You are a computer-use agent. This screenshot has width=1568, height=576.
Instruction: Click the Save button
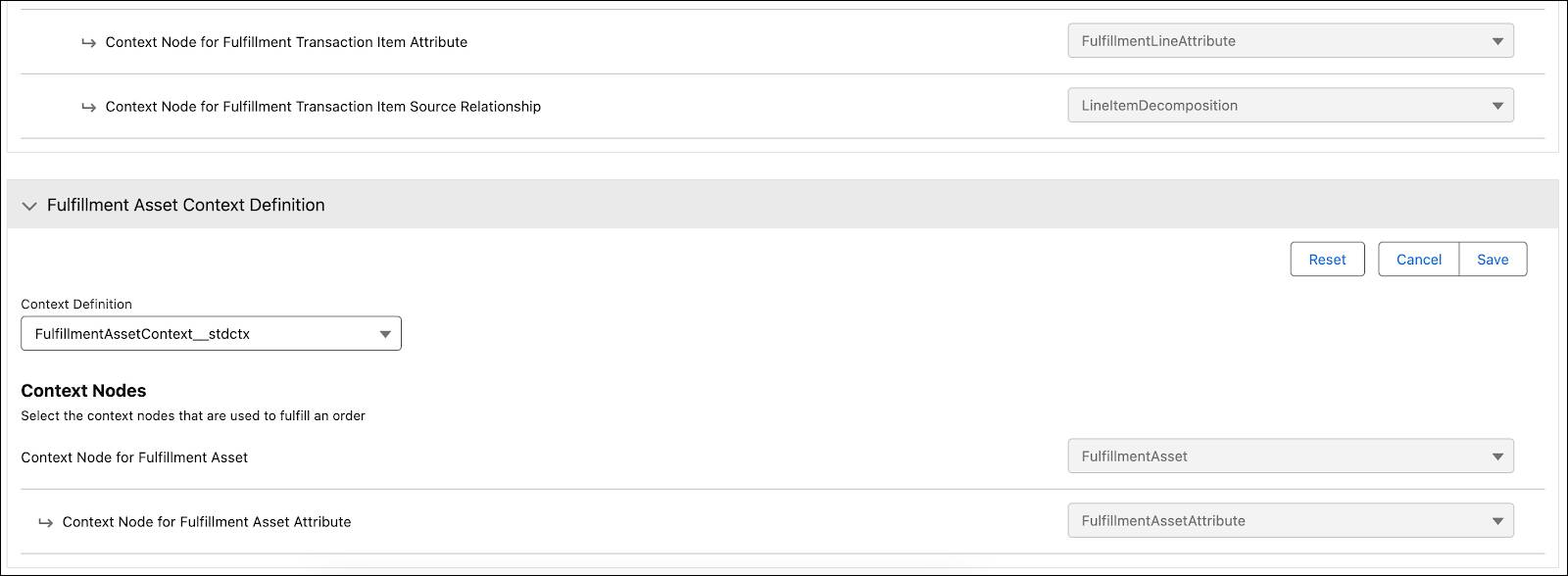(x=1493, y=259)
